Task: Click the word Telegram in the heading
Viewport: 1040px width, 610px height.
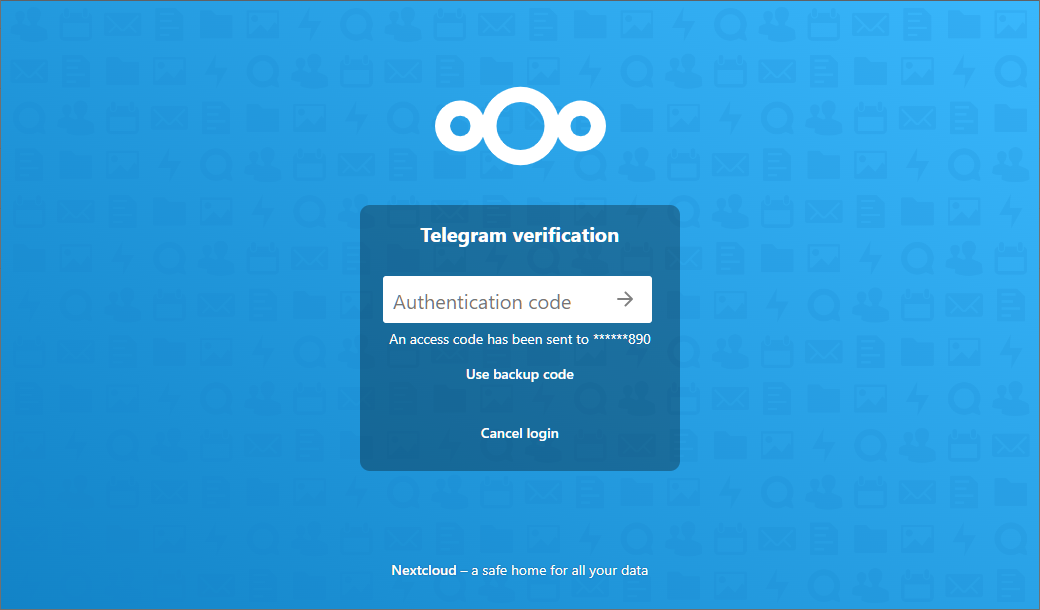Action: tap(464, 235)
